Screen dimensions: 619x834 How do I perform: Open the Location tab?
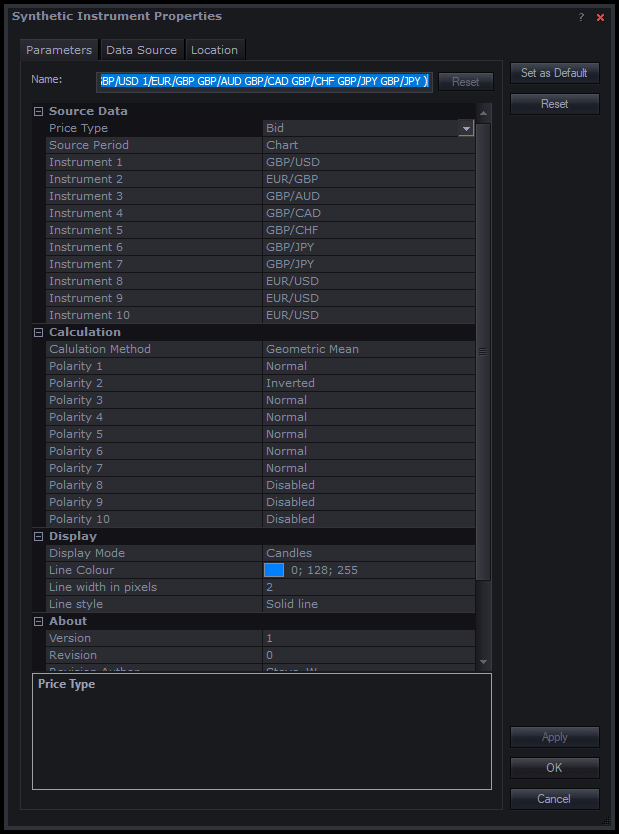(x=214, y=50)
